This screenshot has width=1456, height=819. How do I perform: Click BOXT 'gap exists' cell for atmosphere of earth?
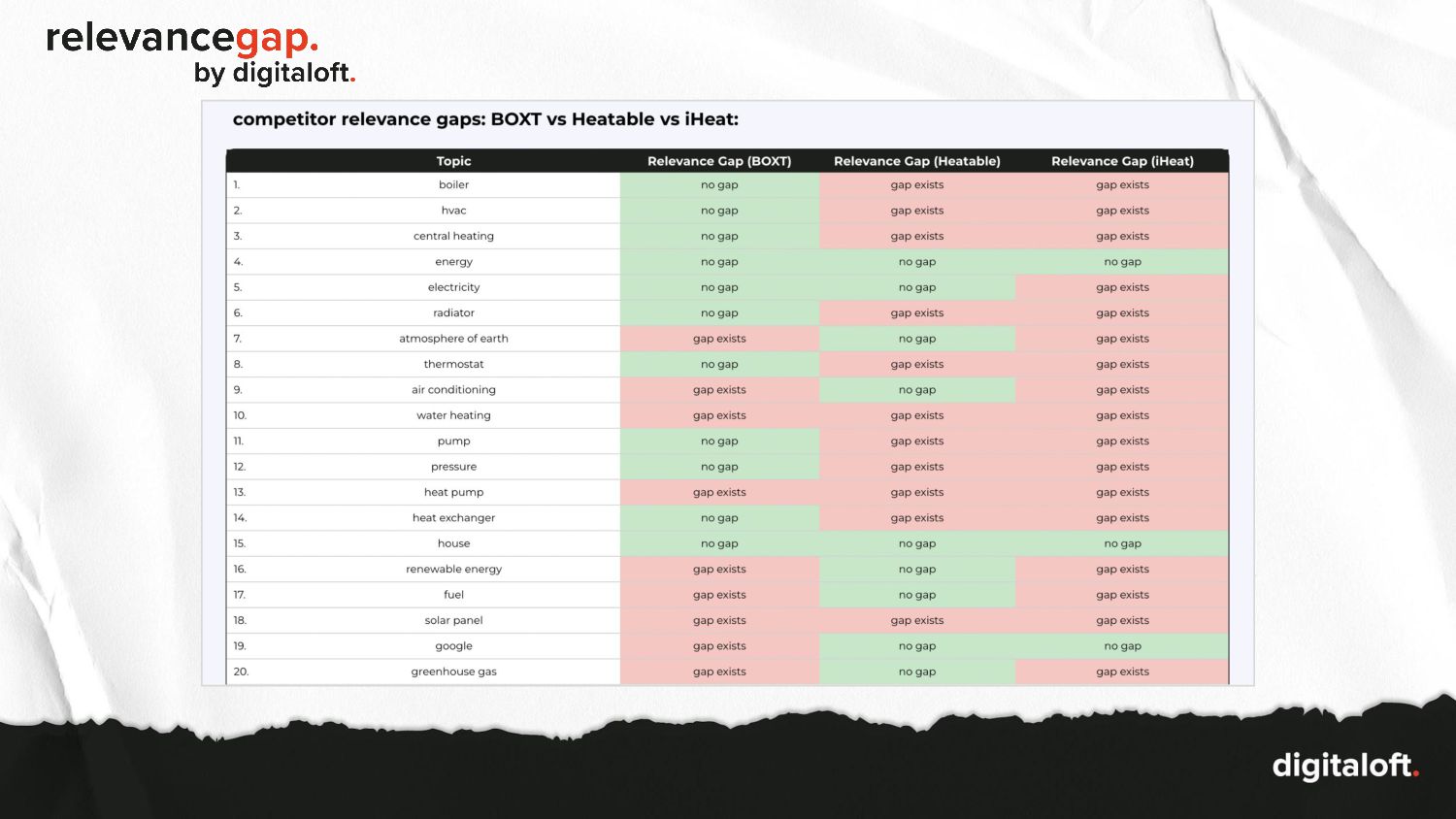click(x=719, y=339)
